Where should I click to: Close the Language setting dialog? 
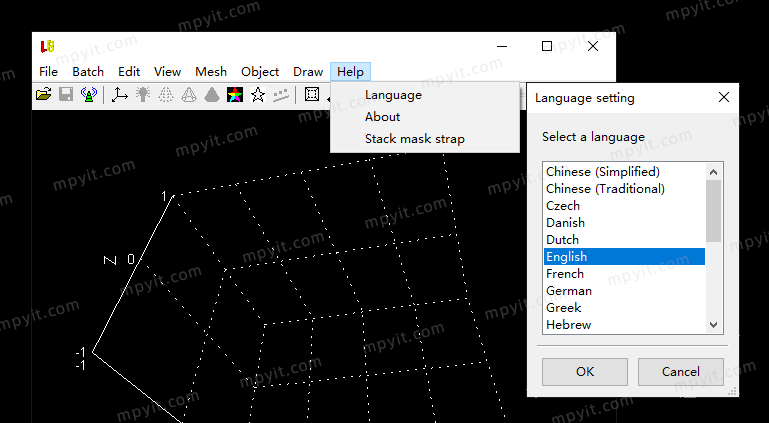point(724,98)
